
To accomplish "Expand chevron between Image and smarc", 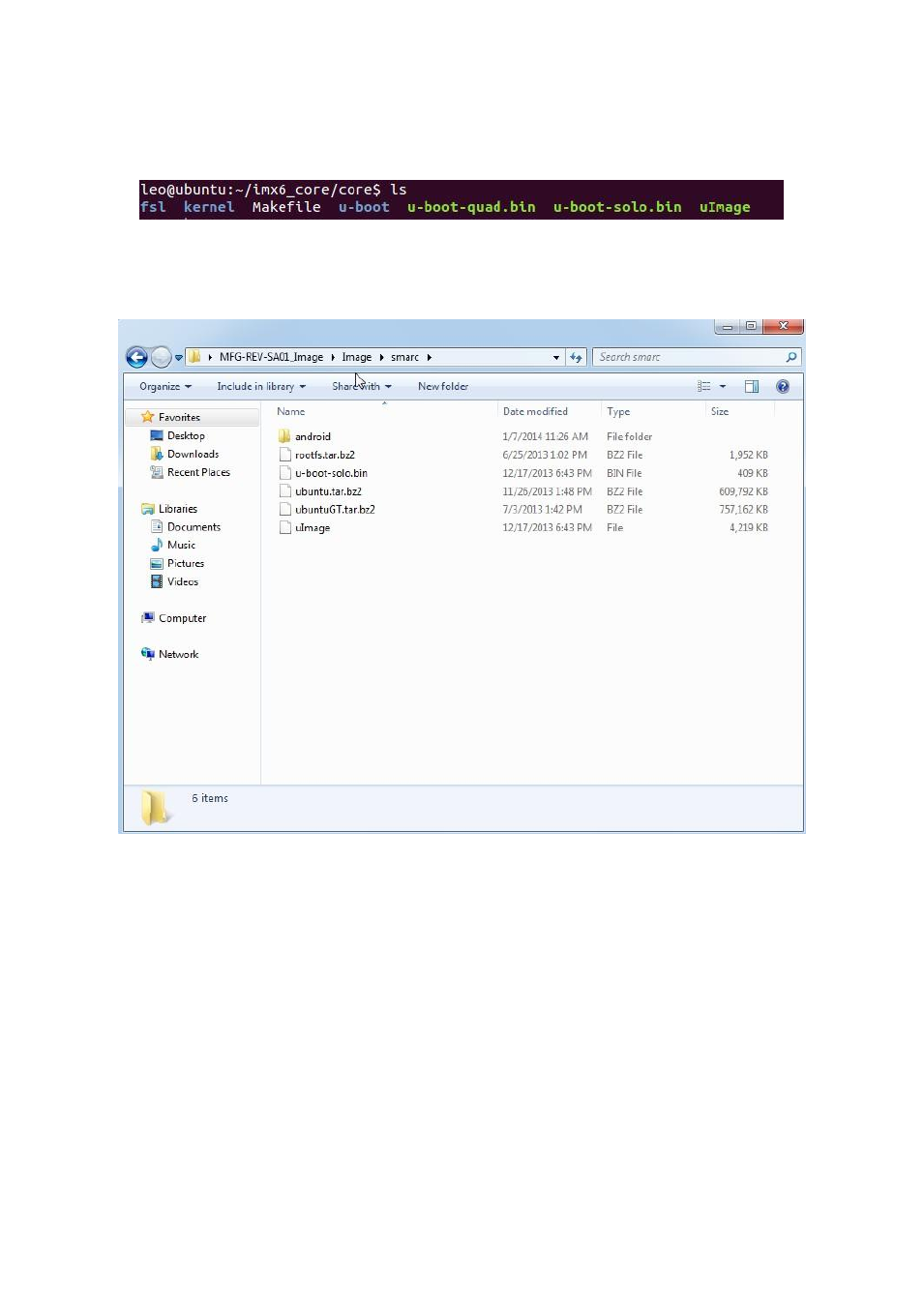I will pyautogui.click(x=381, y=357).
